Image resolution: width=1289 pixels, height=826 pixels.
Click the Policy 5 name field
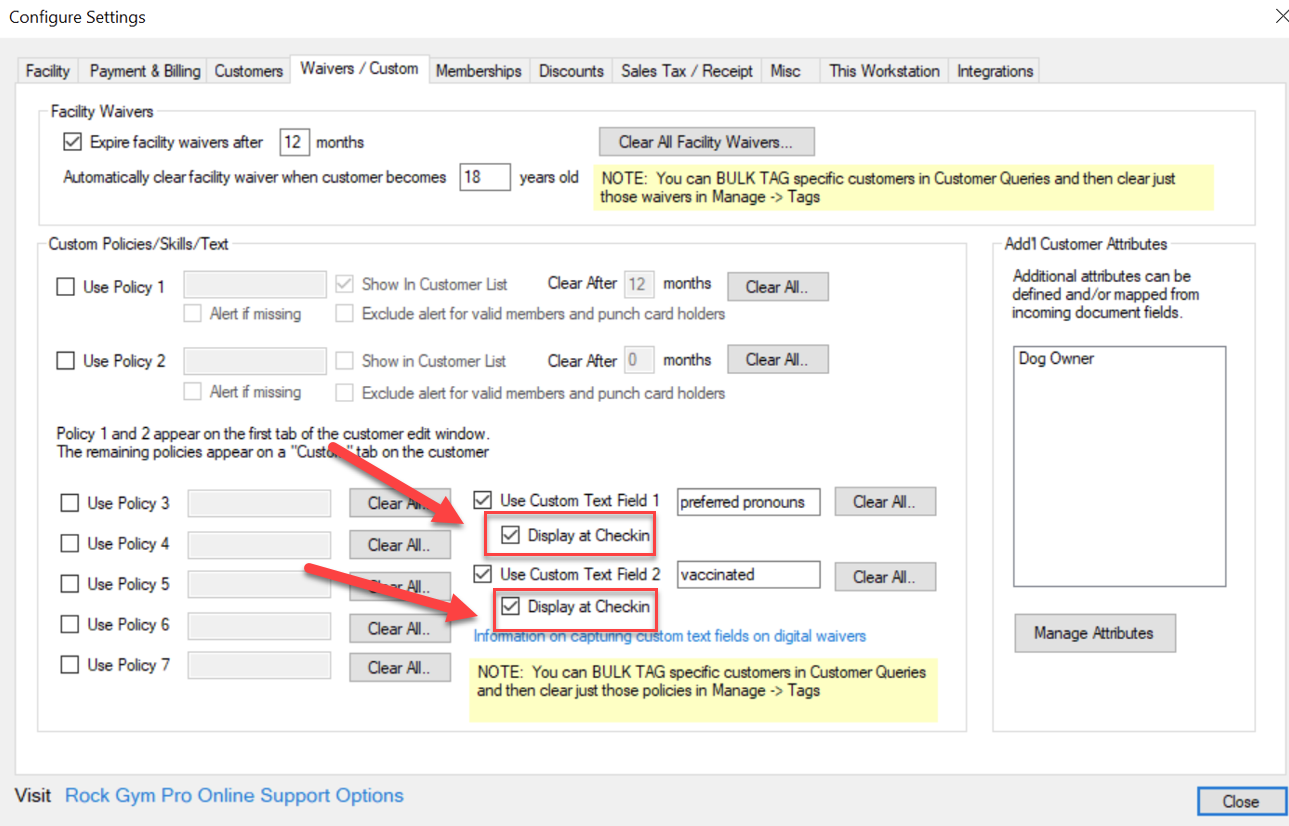click(x=259, y=584)
